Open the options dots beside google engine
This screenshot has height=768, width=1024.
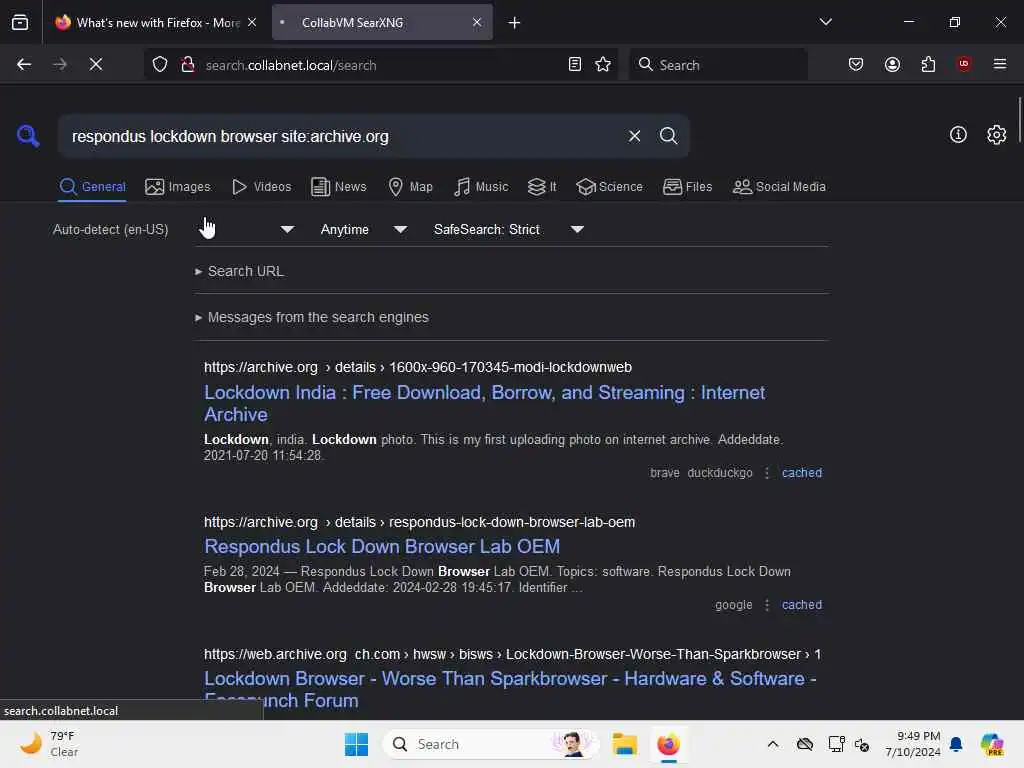[x=767, y=605]
